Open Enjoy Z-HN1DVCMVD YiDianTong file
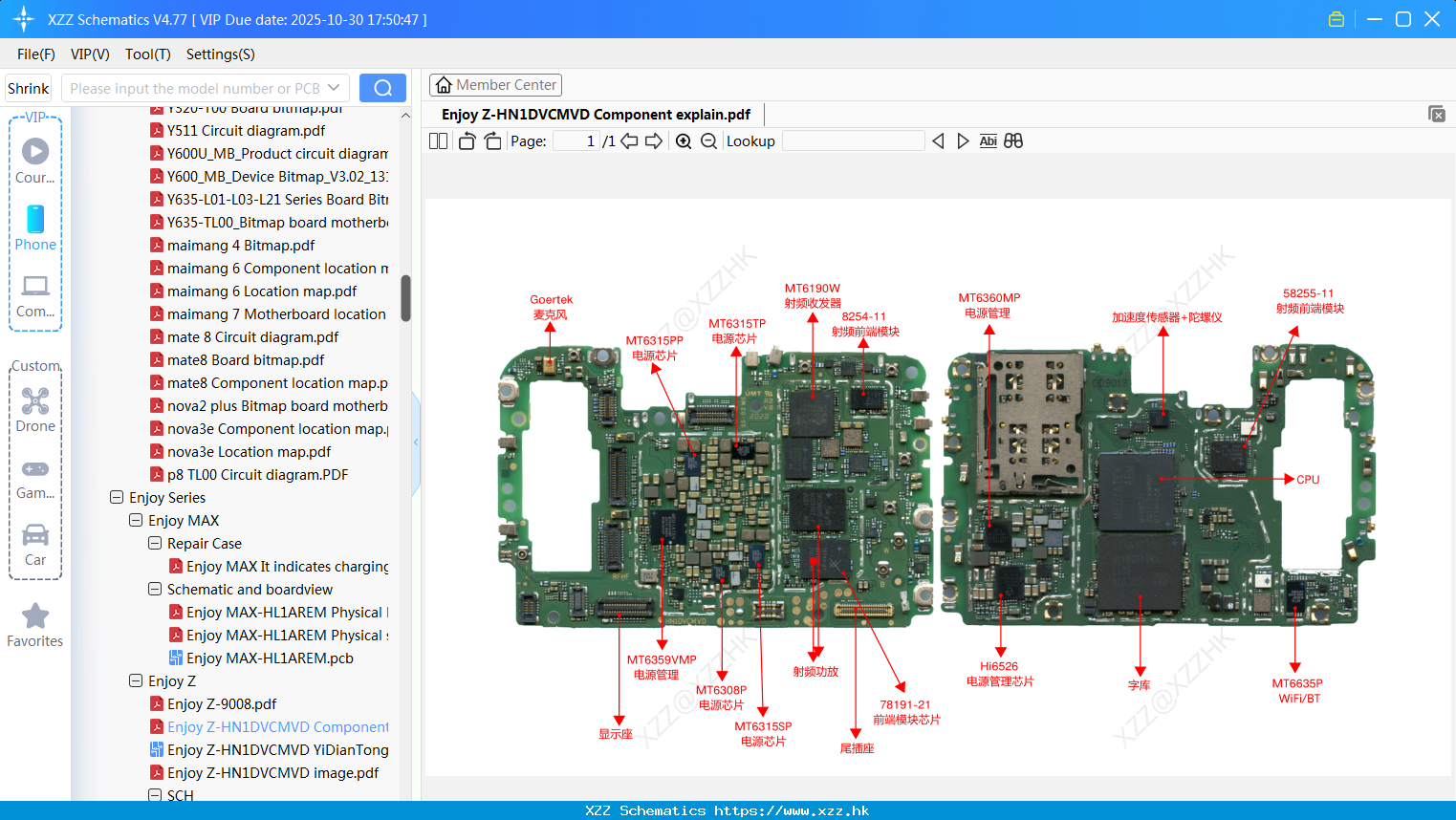1456x820 pixels. pos(277,749)
